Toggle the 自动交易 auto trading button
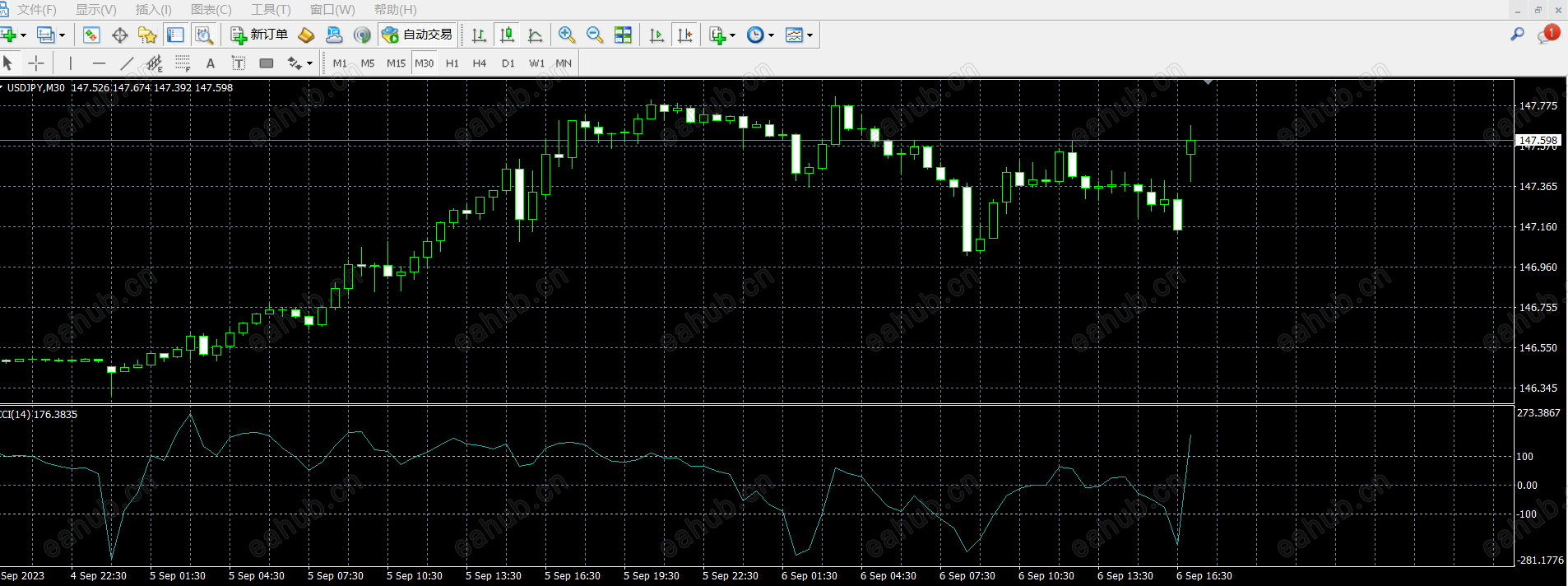 (x=418, y=35)
